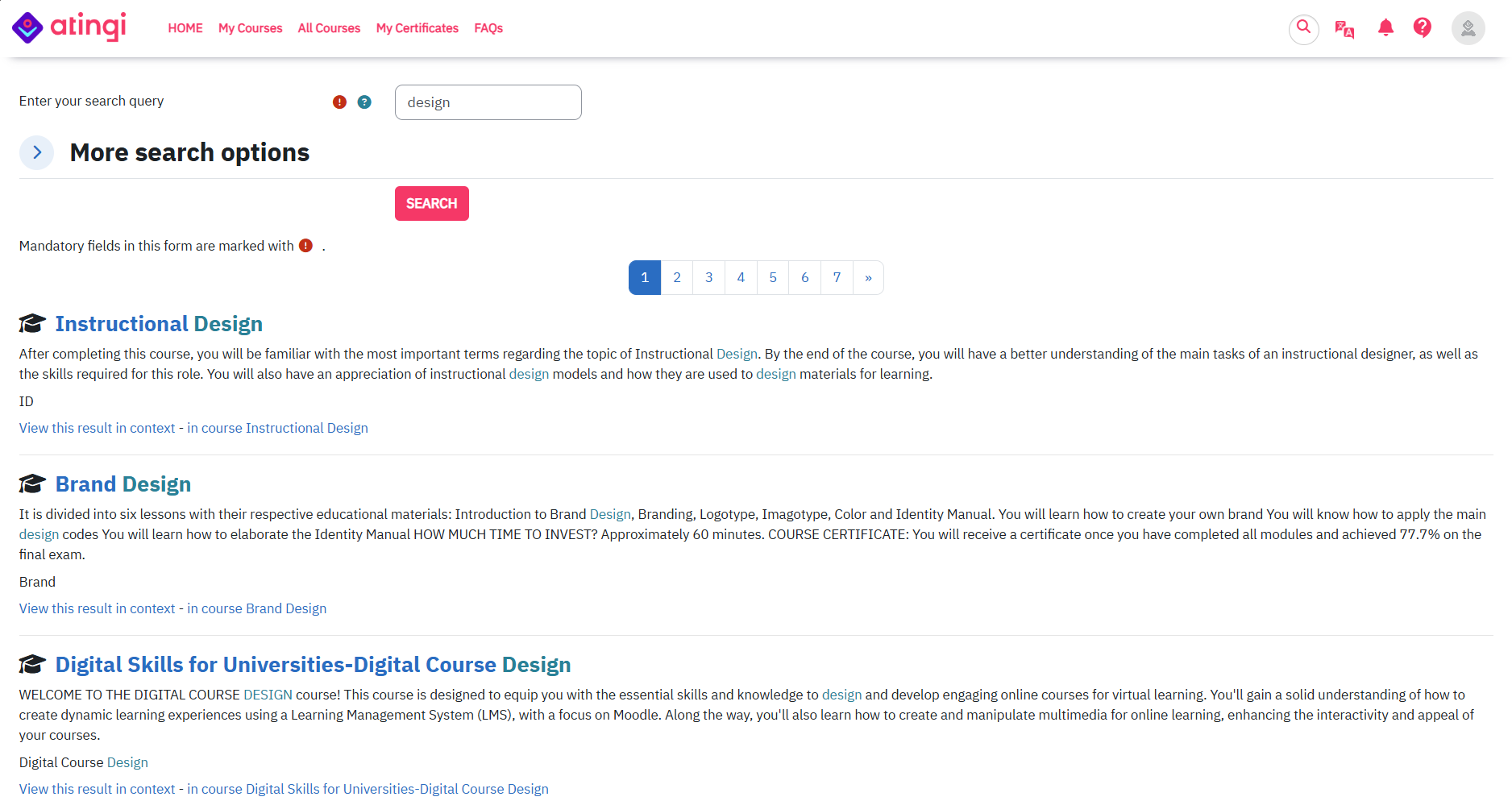Open the My Courses menu item
The height and width of the screenshot is (801, 1512).
pos(250,28)
